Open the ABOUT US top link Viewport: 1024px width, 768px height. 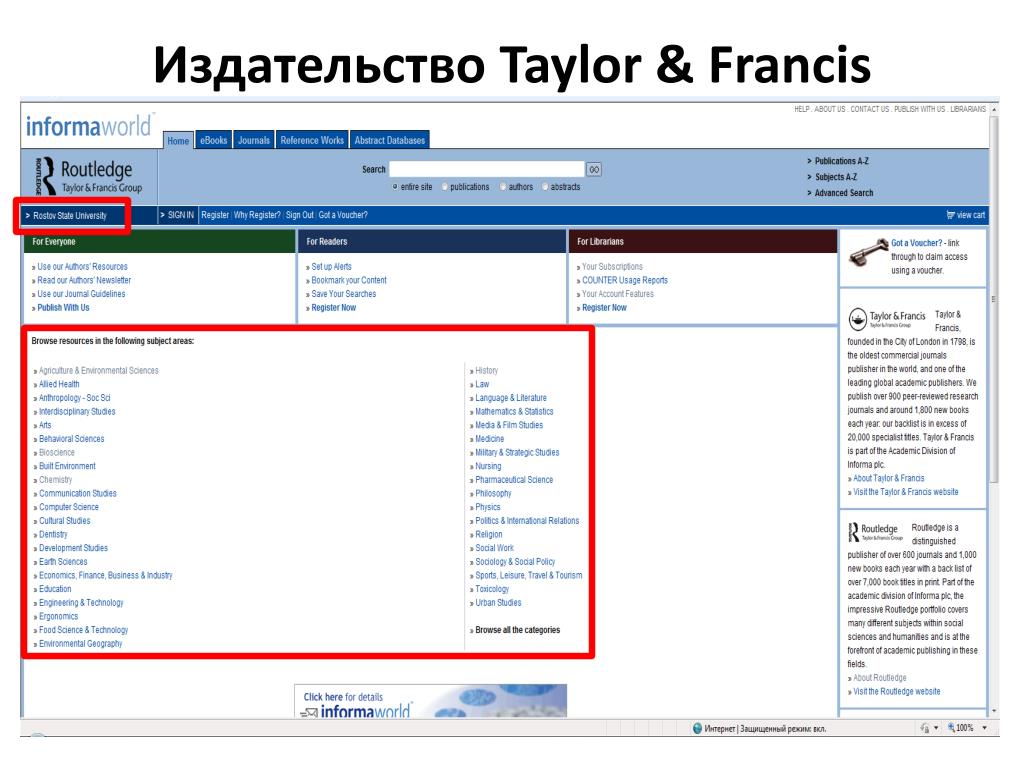point(829,109)
